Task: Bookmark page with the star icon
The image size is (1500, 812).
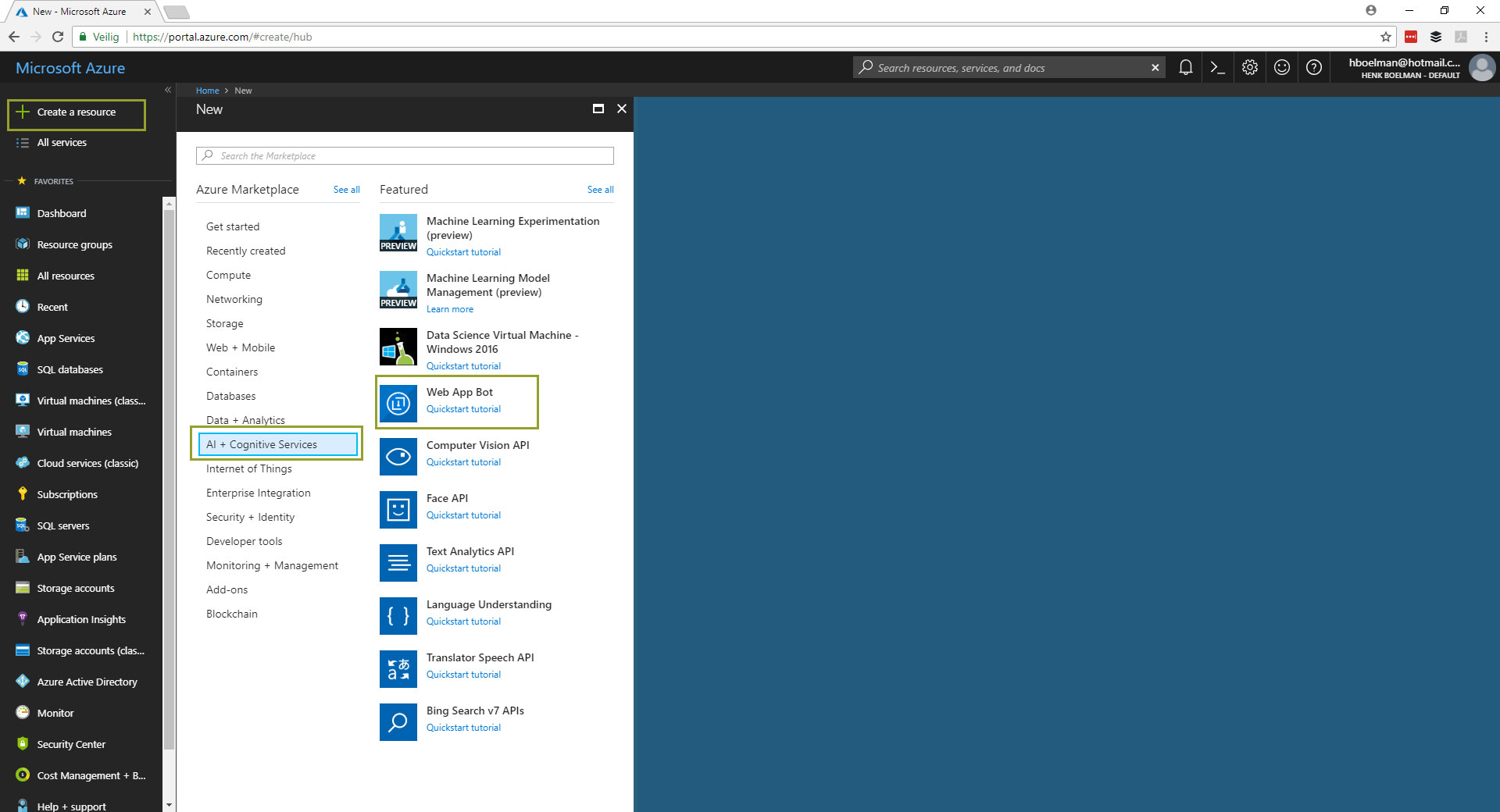Action: pos(1386,37)
